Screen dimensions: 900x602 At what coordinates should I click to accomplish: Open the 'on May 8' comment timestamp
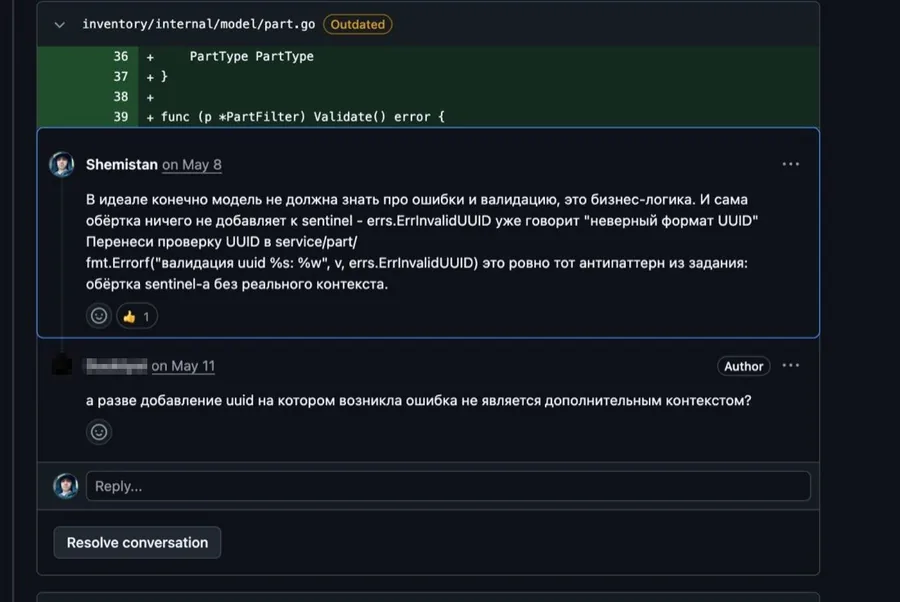192,165
